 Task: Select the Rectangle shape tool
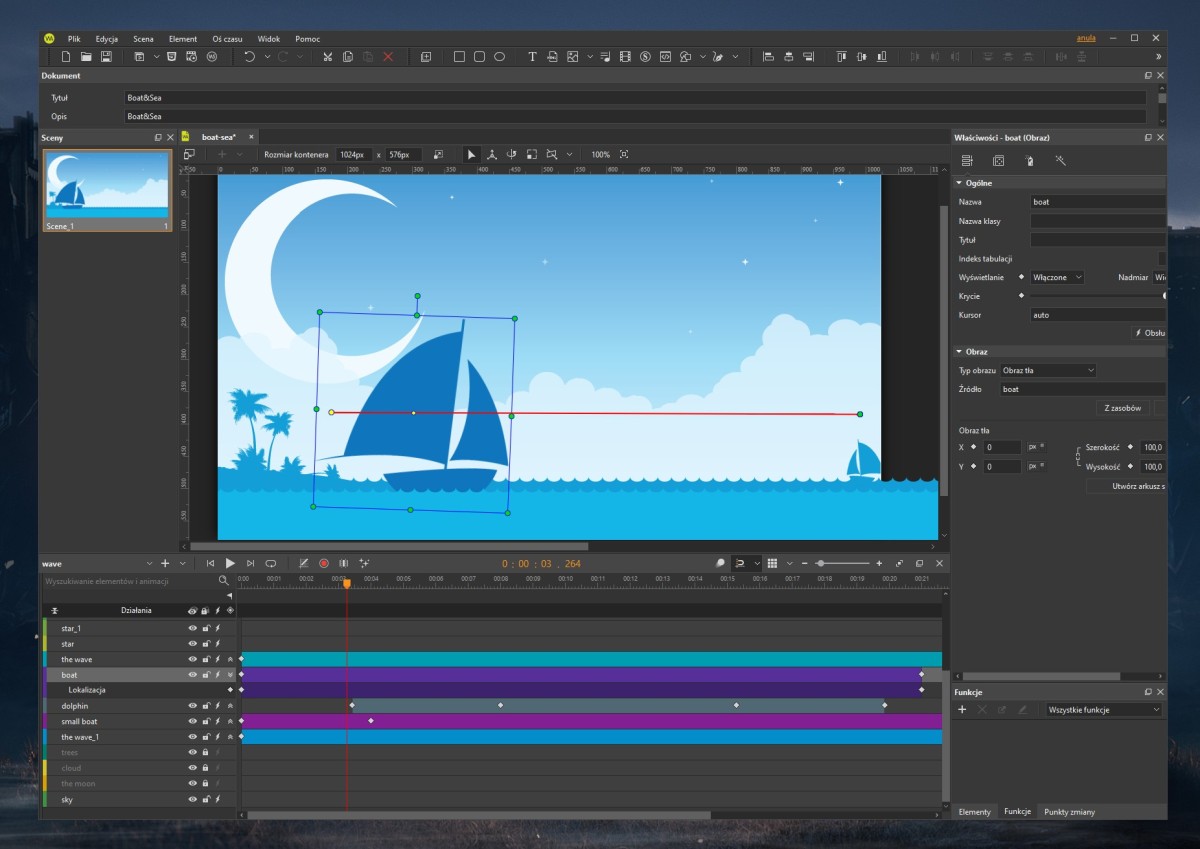point(459,57)
